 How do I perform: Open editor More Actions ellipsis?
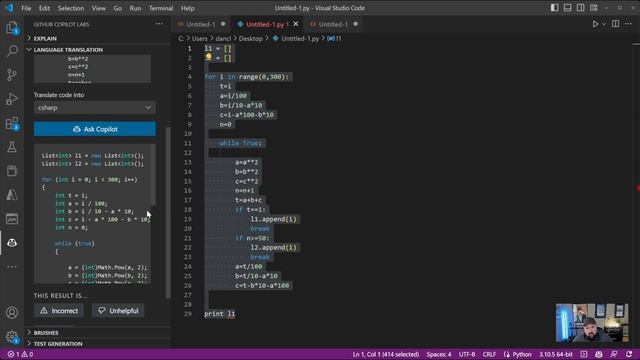[628, 24]
